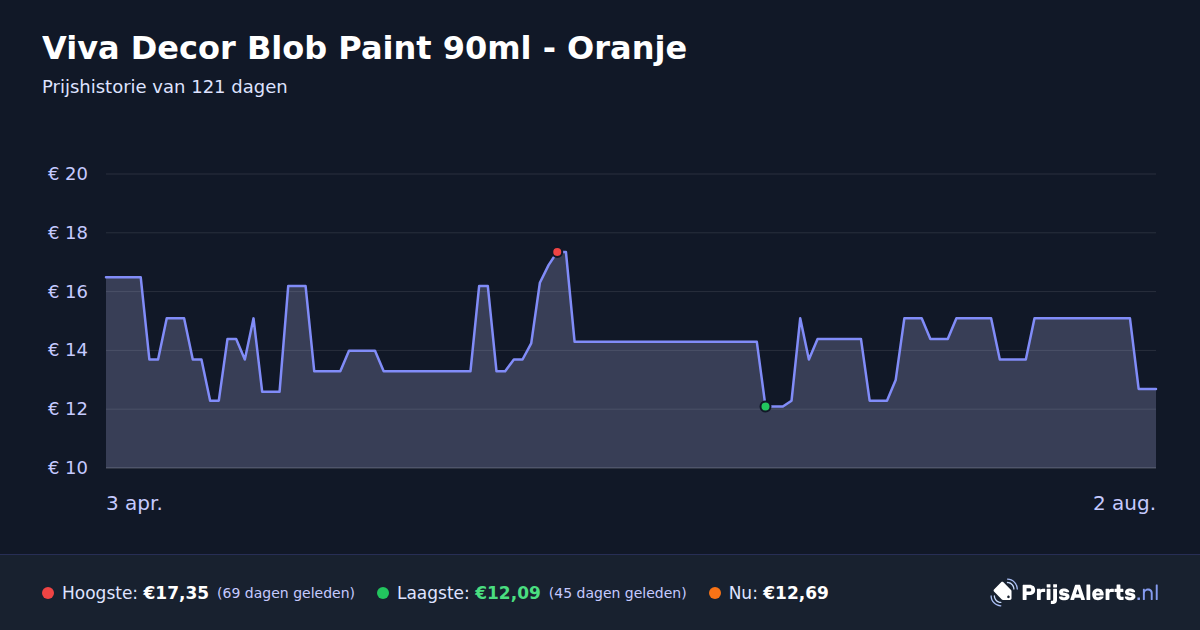Click the € 20 y-axis label
Screen dimensions: 1200x630
tap(68, 174)
